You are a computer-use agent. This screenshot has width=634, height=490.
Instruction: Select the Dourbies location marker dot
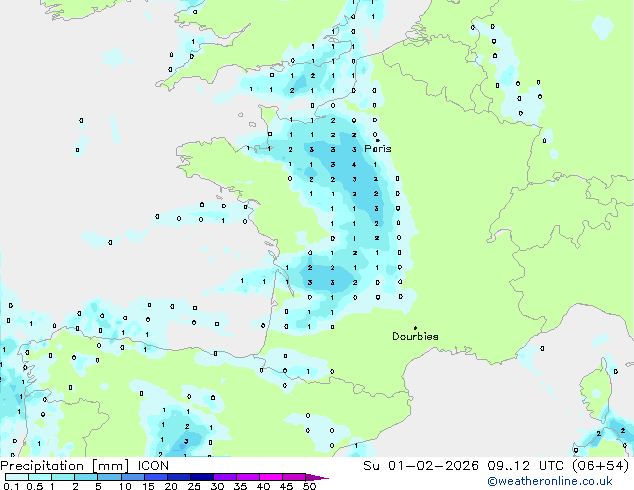415,328
